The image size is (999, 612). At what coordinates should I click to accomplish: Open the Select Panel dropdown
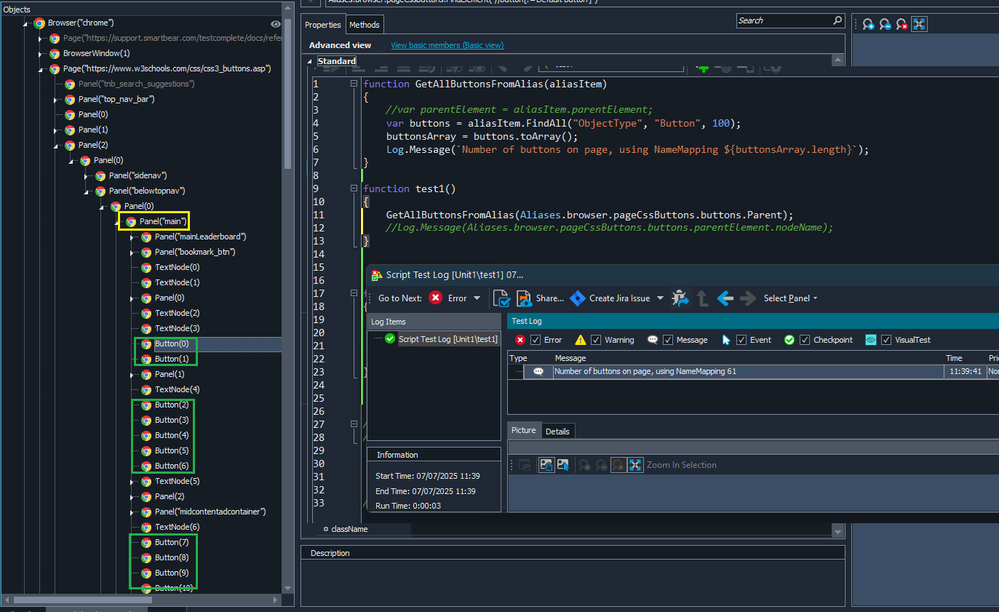coord(790,298)
